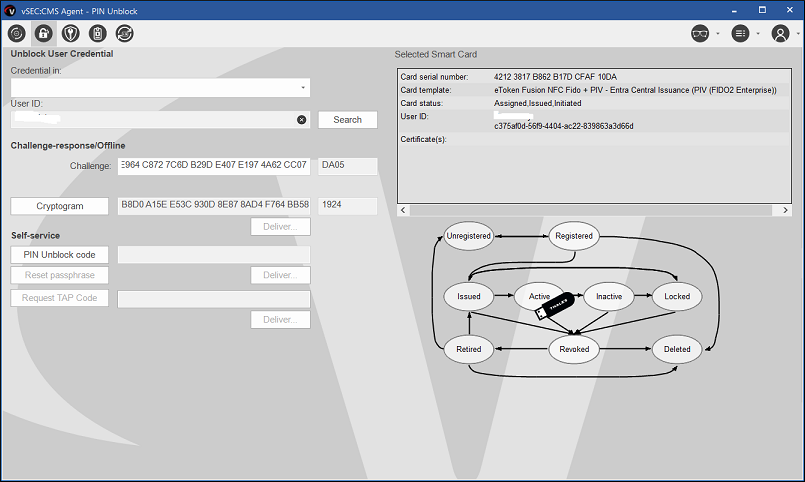805x482 pixels.
Task: Click the PIN Unblock code button
Action: [60, 255]
